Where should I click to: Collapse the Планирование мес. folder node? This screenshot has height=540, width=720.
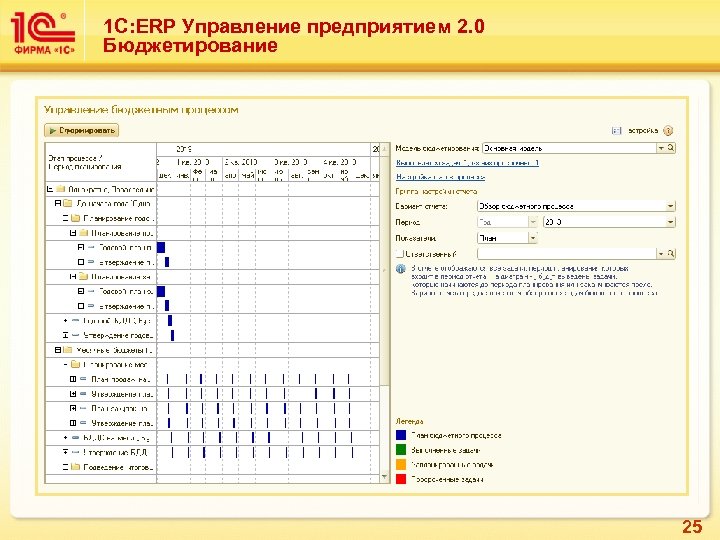65,365
